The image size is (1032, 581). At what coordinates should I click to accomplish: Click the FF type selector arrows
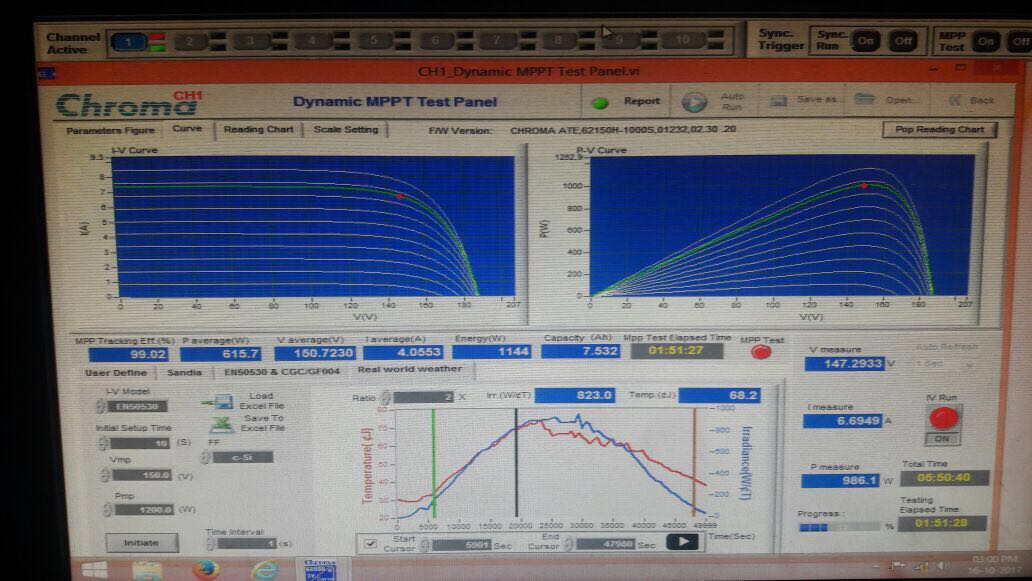(x=205, y=457)
